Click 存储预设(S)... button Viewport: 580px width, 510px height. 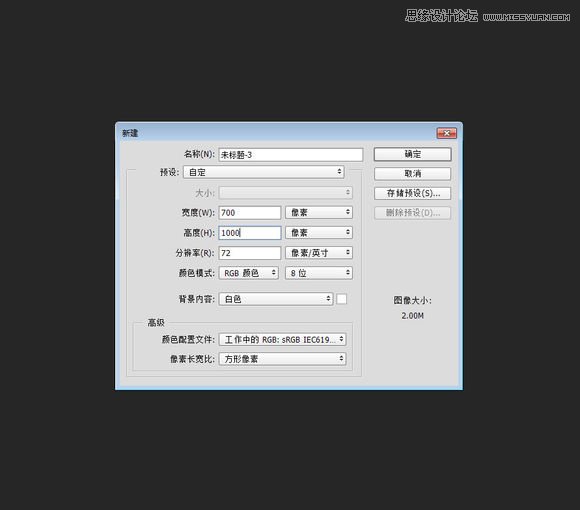[412, 193]
